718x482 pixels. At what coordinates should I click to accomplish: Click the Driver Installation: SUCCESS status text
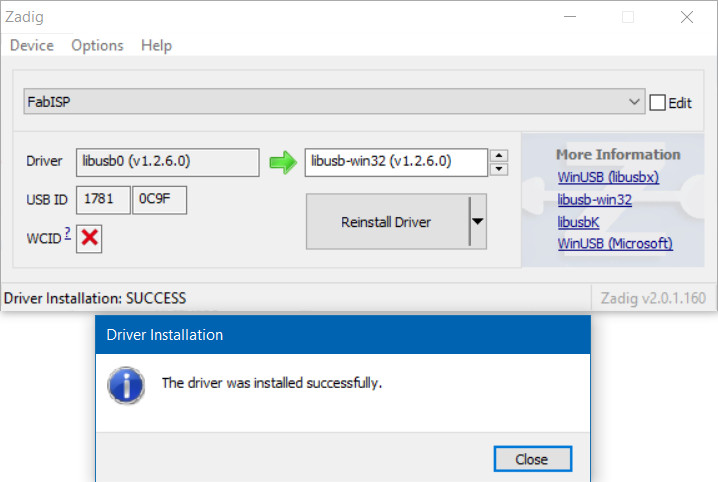point(95,298)
